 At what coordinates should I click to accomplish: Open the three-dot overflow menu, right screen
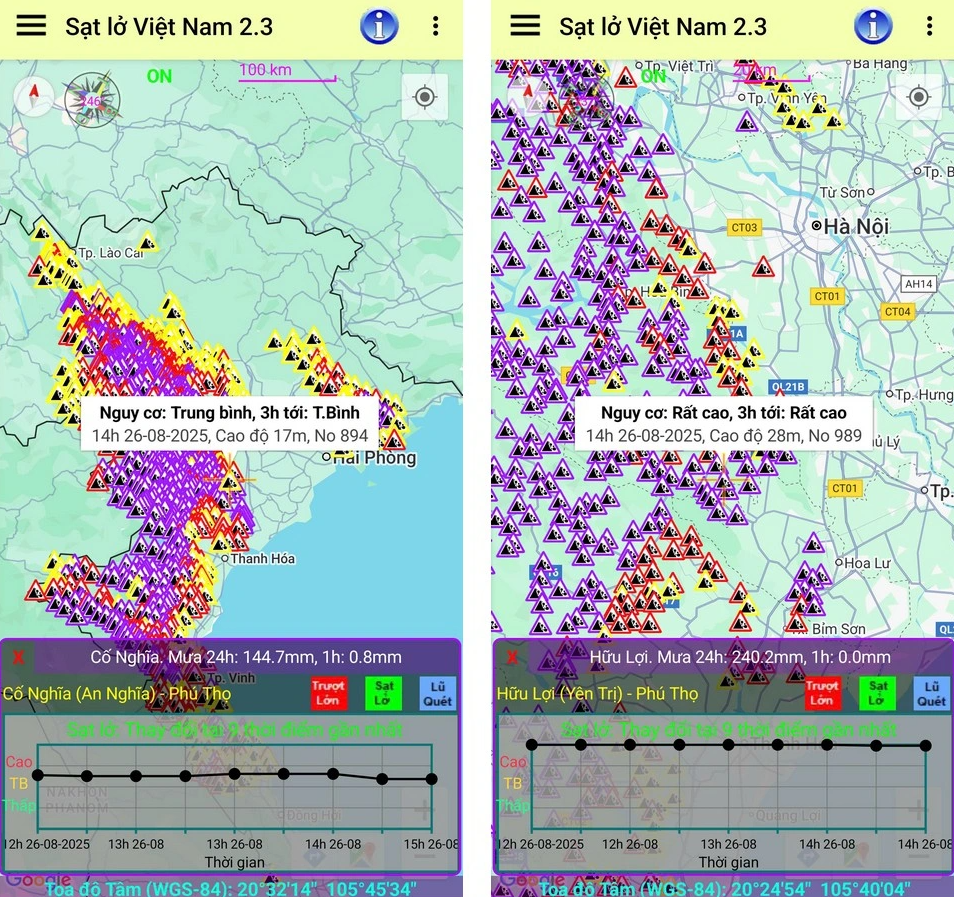pyautogui.click(x=930, y=26)
